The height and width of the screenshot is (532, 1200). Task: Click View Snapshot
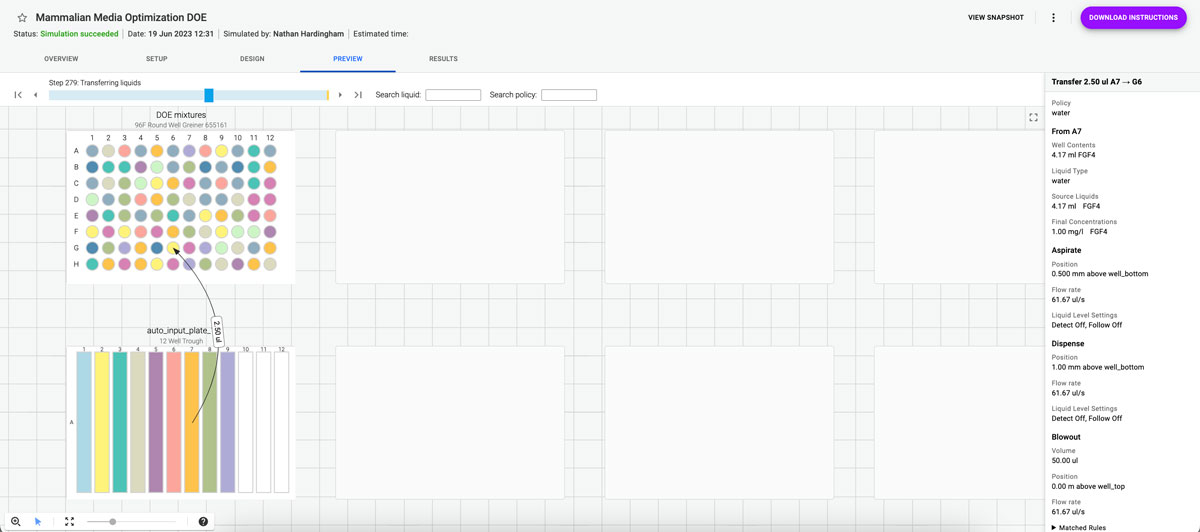(995, 18)
